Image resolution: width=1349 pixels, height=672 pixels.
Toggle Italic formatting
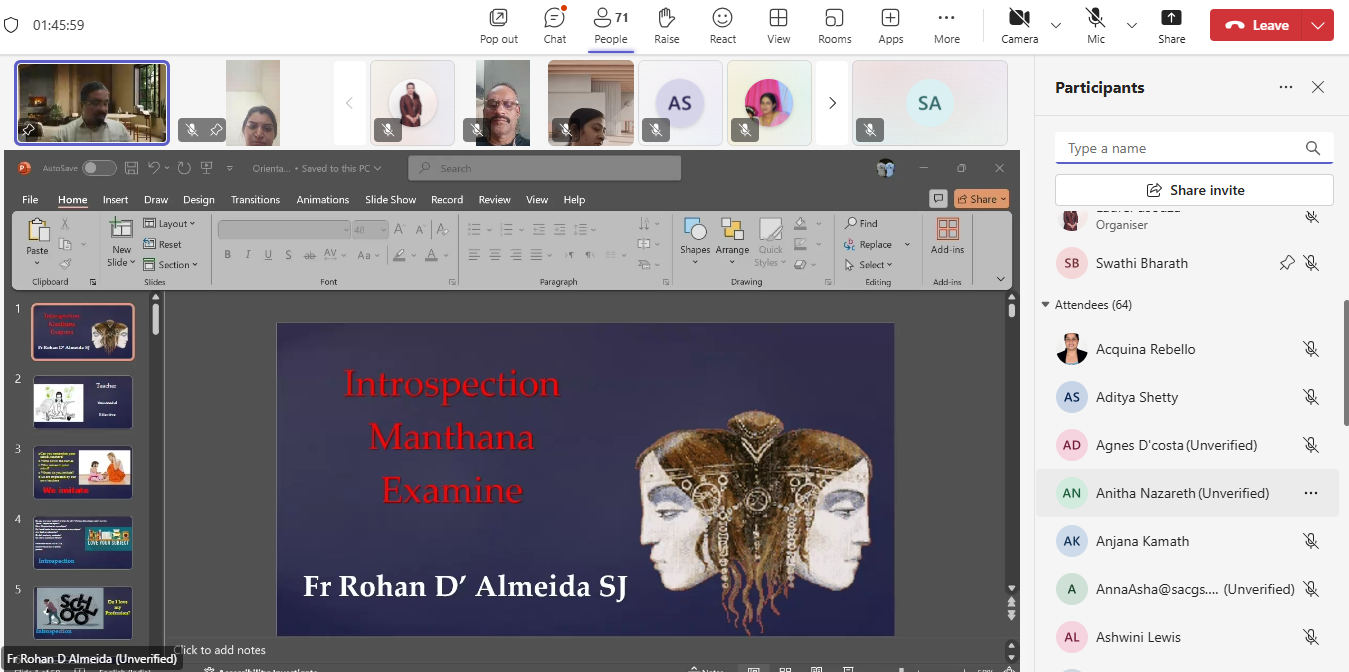[x=247, y=254]
